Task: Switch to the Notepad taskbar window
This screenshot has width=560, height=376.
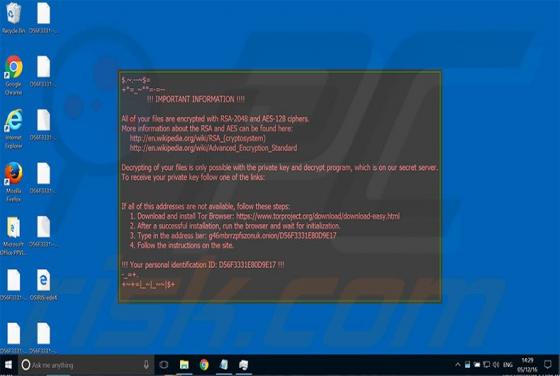Action: (224, 365)
